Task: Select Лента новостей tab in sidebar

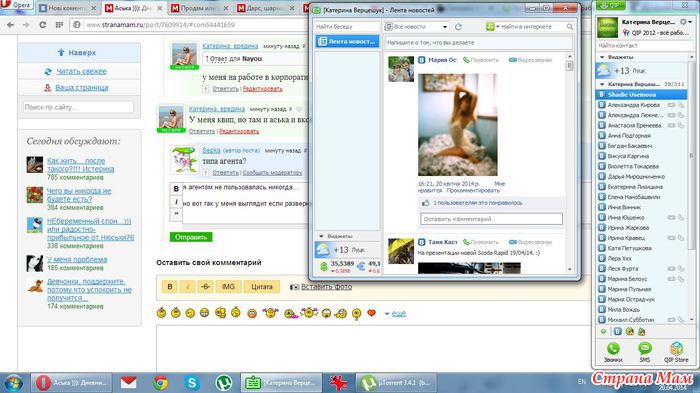Action: [x=347, y=42]
